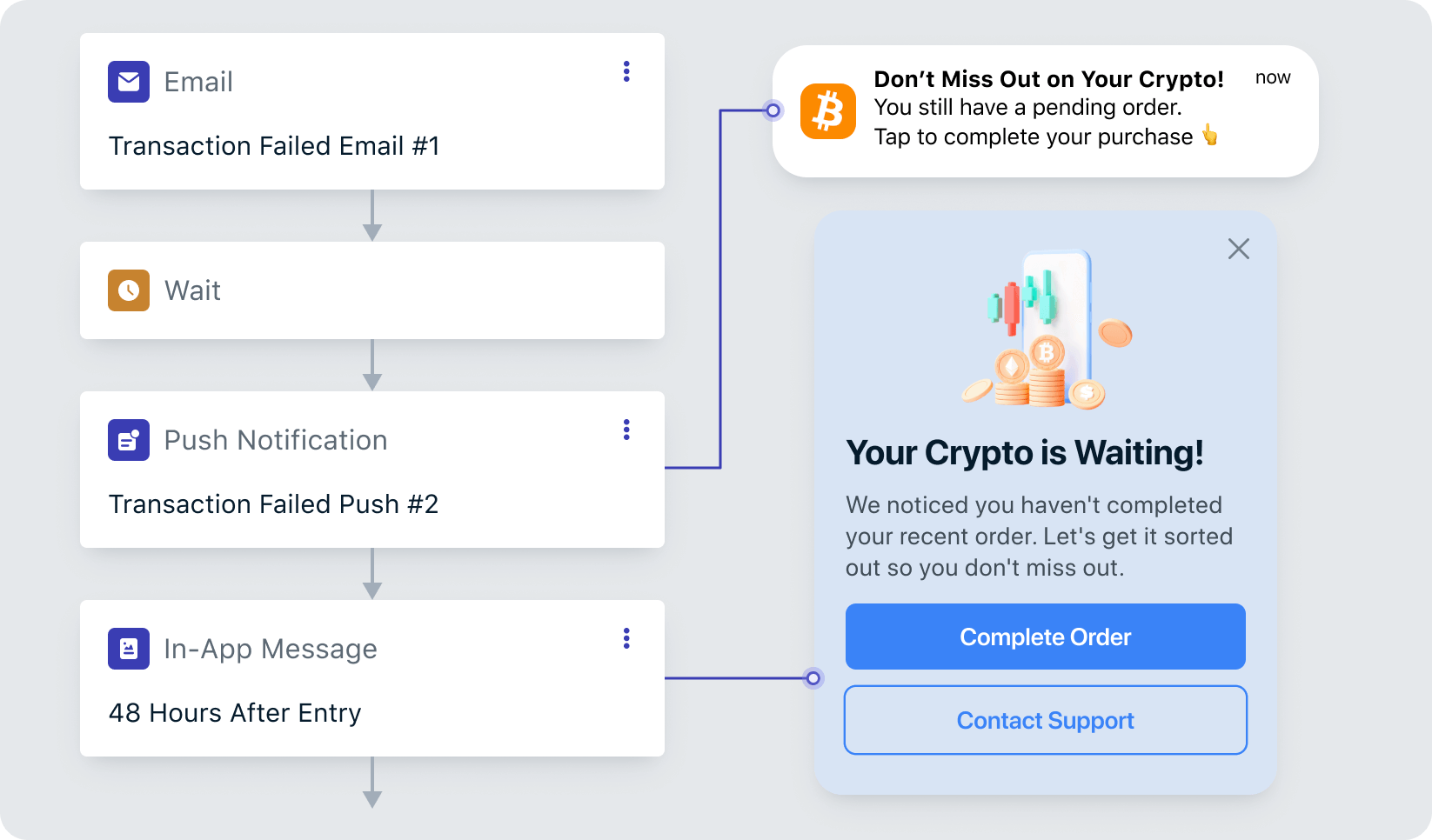Click the Wait clock icon
Screen dimensions: 1432x840
[129, 290]
